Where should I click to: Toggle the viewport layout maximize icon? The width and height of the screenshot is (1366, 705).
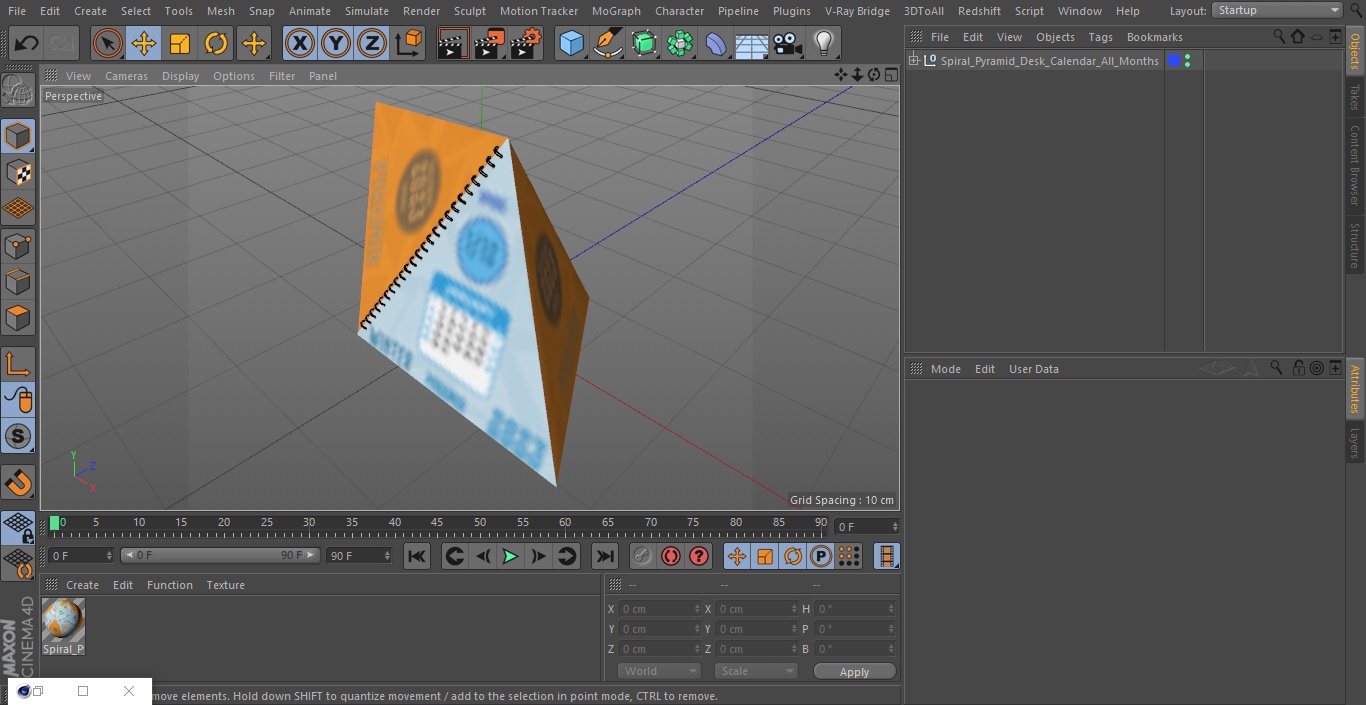pos(890,75)
